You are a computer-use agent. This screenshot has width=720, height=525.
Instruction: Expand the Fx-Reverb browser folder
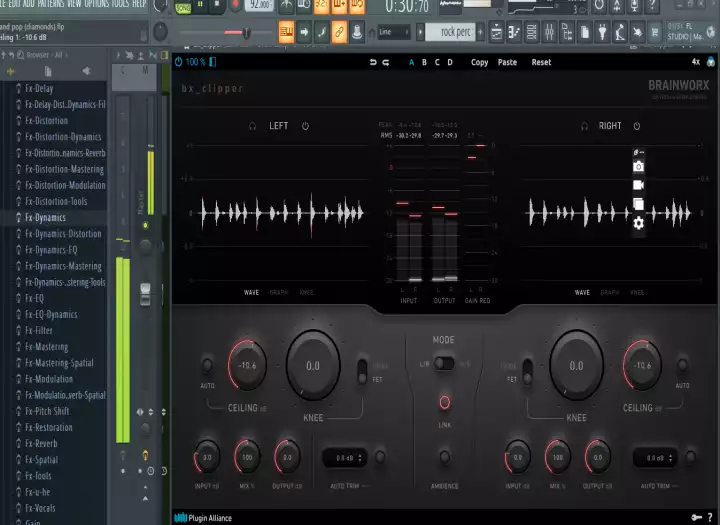(x=41, y=444)
